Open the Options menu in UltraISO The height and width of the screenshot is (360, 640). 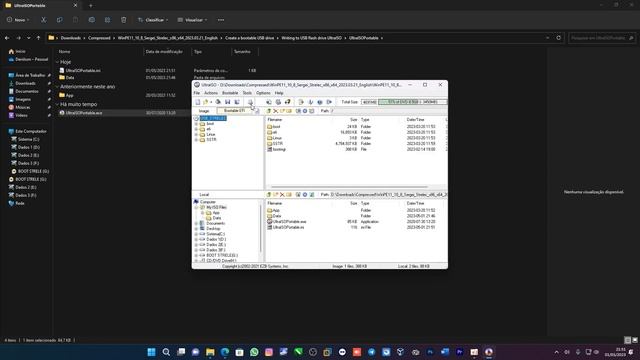point(263,93)
